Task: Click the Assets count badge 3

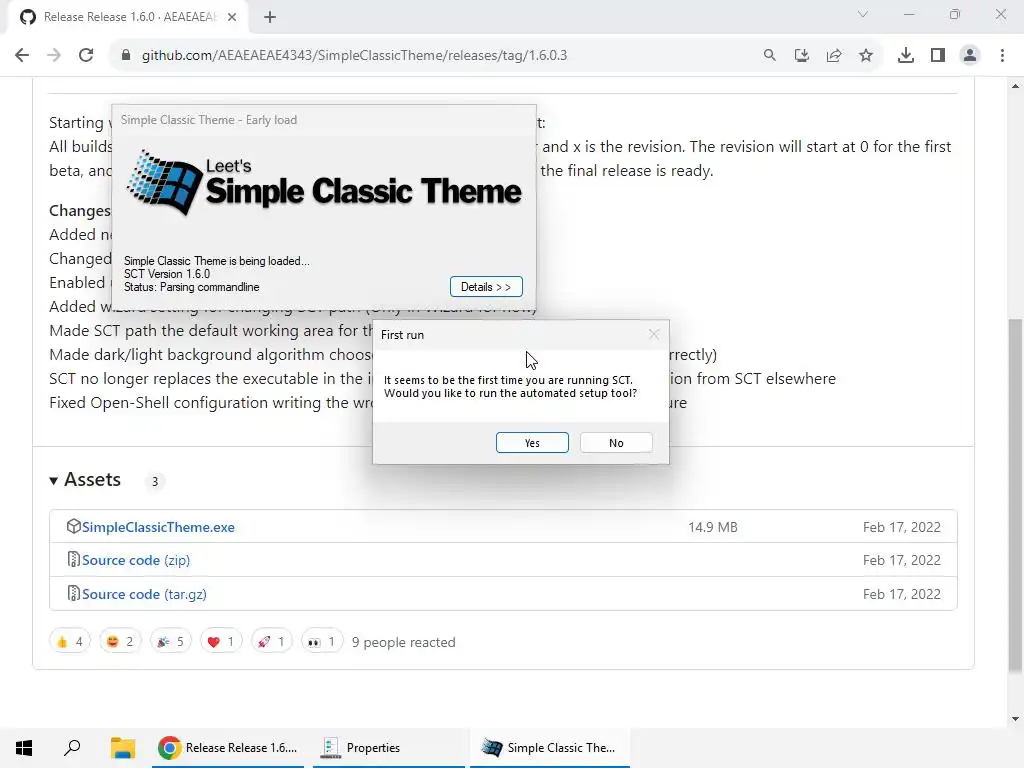Action: tap(155, 481)
